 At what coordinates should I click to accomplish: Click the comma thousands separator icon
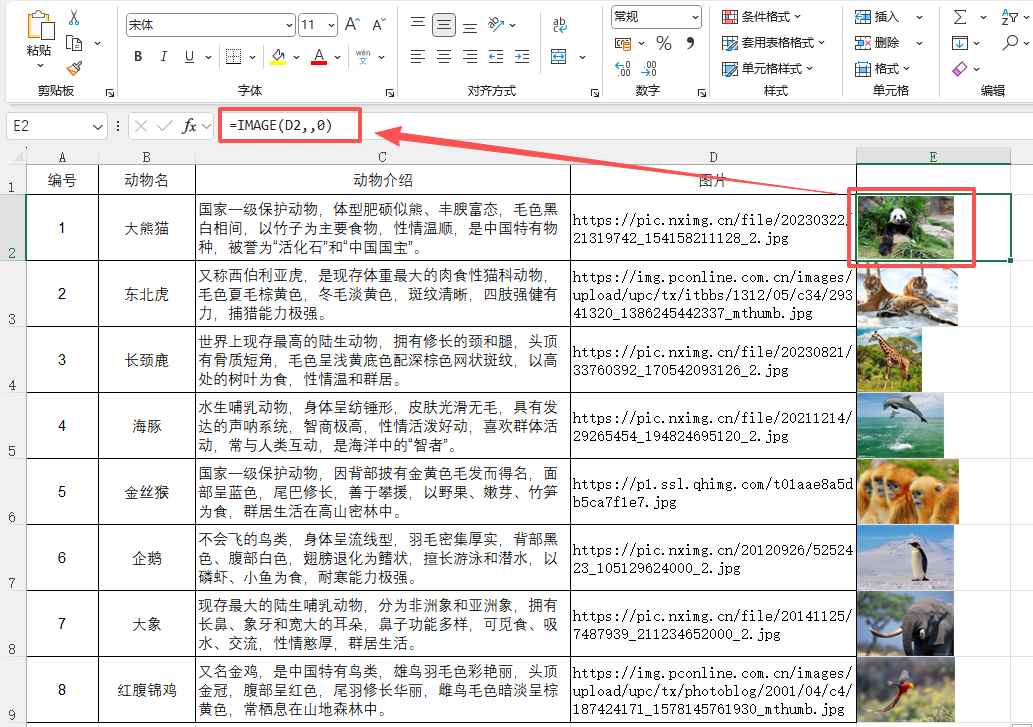pos(691,43)
